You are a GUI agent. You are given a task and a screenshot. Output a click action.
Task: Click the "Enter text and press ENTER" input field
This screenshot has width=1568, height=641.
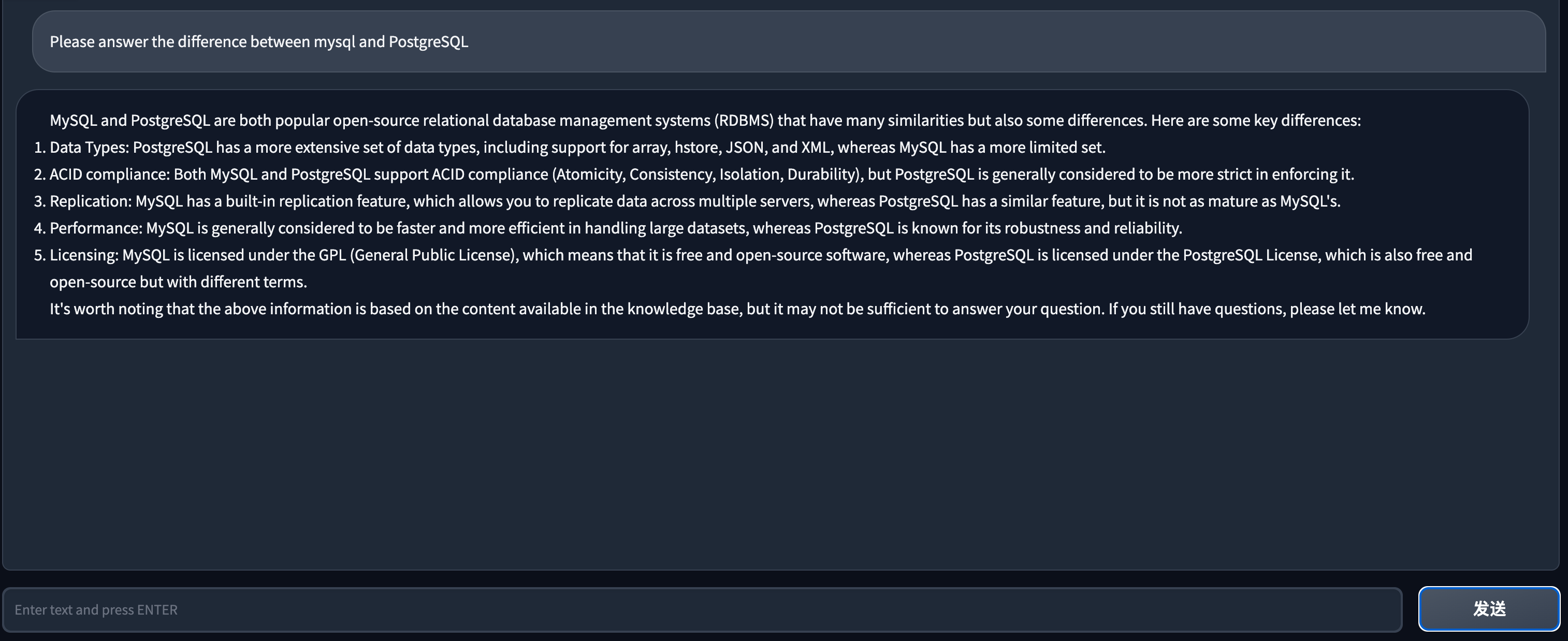point(701,609)
